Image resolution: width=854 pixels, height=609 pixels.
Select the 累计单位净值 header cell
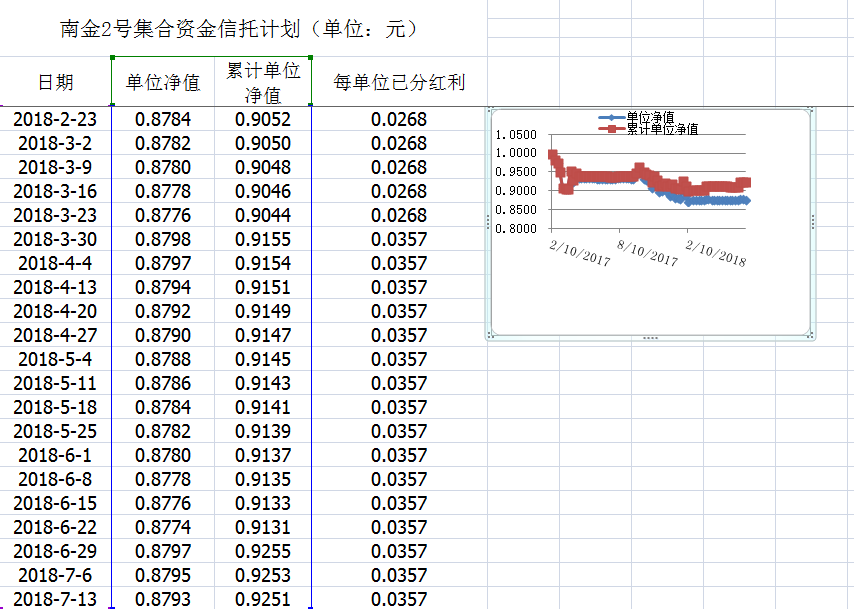263,82
